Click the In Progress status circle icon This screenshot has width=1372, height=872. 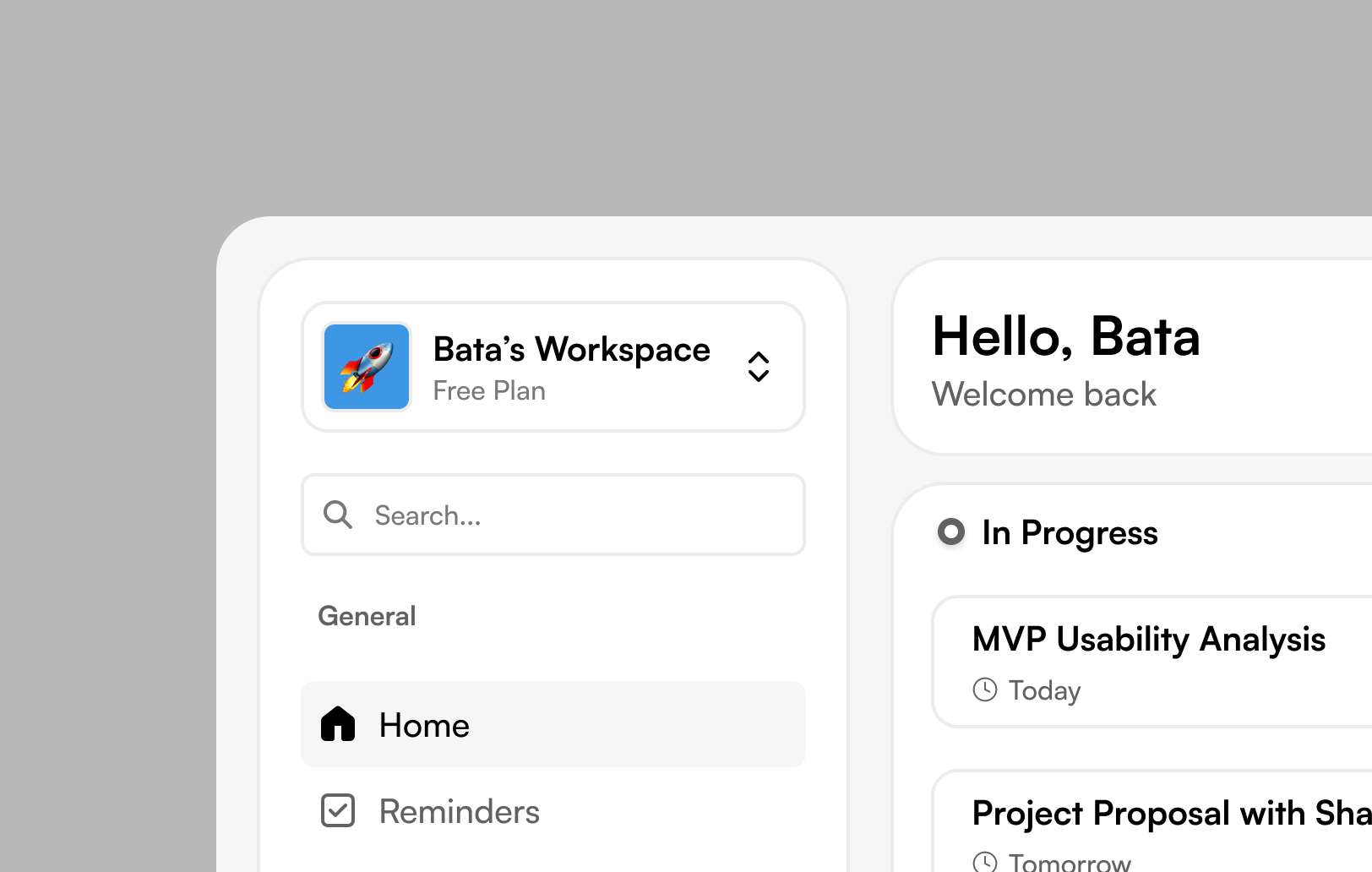click(951, 532)
